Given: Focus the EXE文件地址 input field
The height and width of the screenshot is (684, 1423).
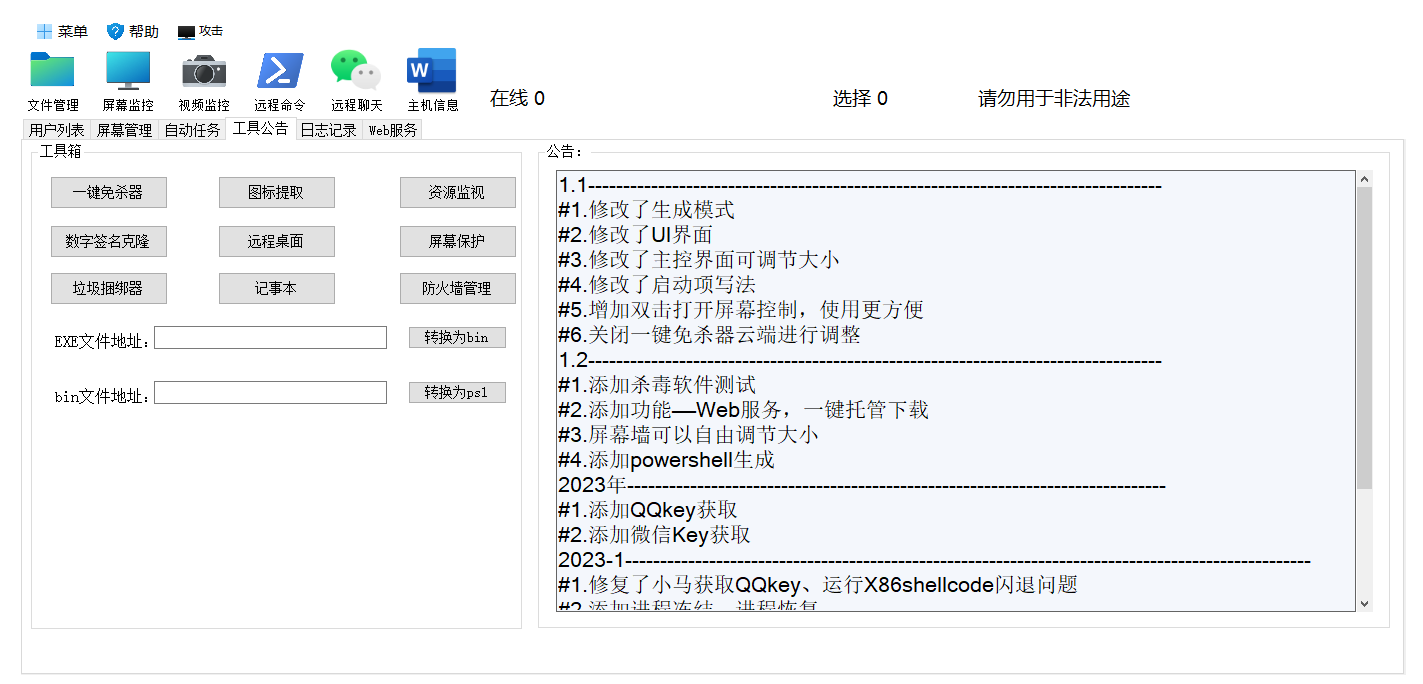Looking at the screenshot, I should 270,338.
